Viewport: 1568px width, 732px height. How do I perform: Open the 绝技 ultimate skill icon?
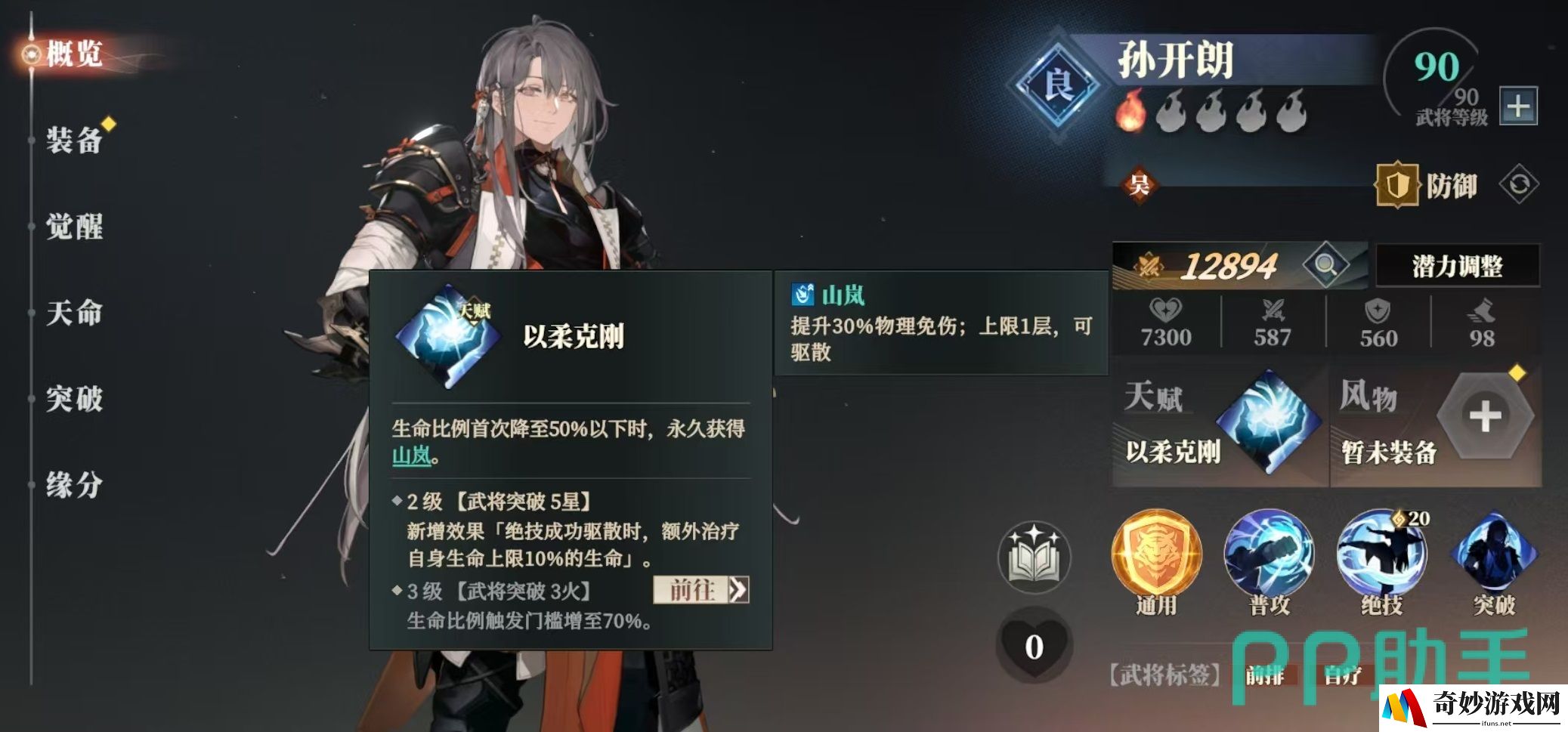pos(1381,552)
